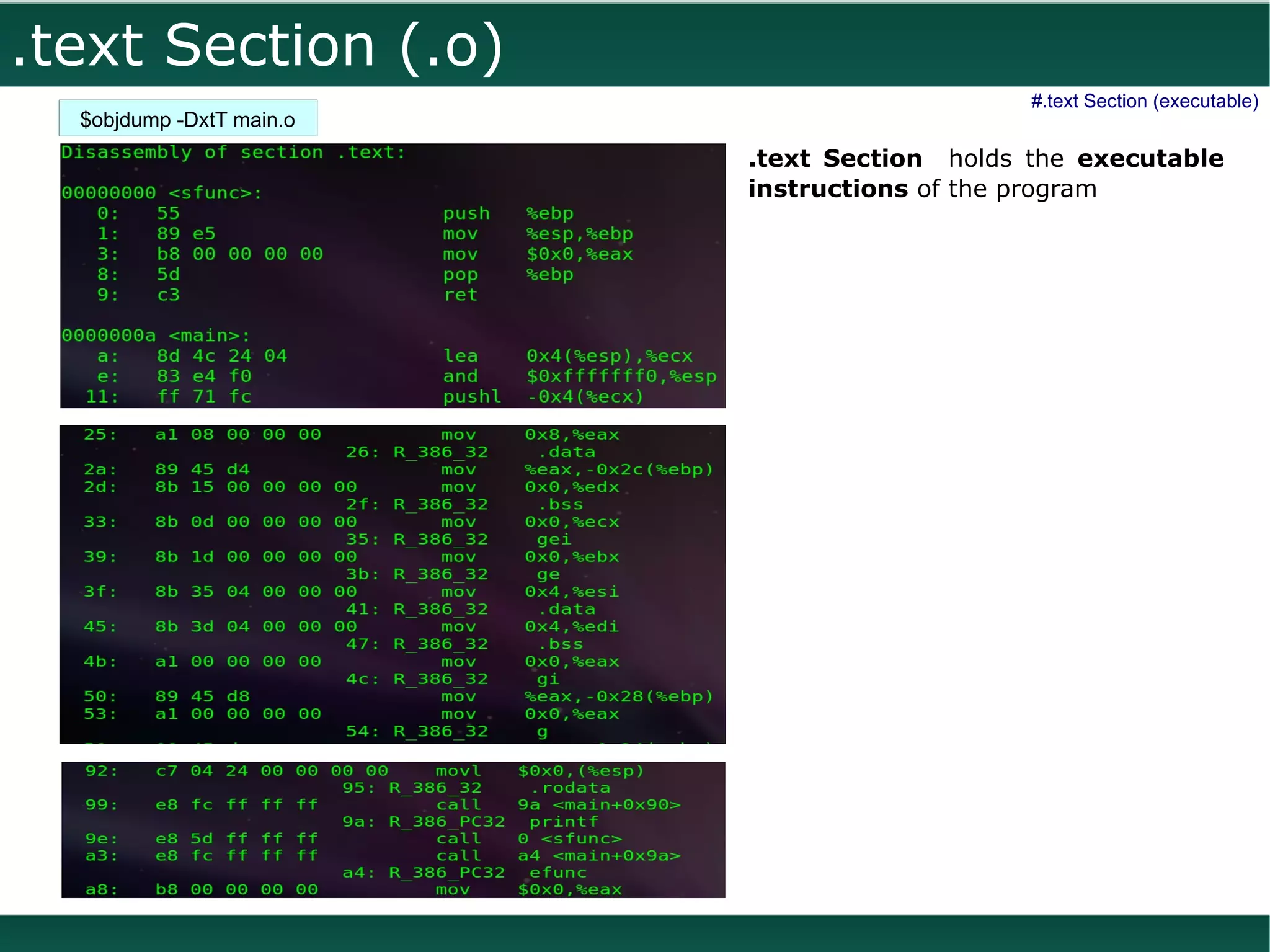The height and width of the screenshot is (952, 1270).
Task: Select the 'mov $0x0,%eax' line at a8
Action: [x=353, y=890]
